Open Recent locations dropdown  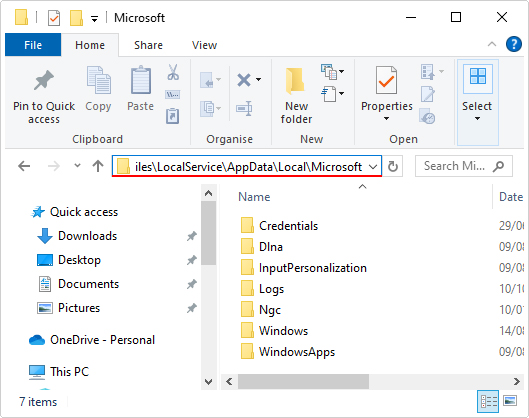point(77,166)
